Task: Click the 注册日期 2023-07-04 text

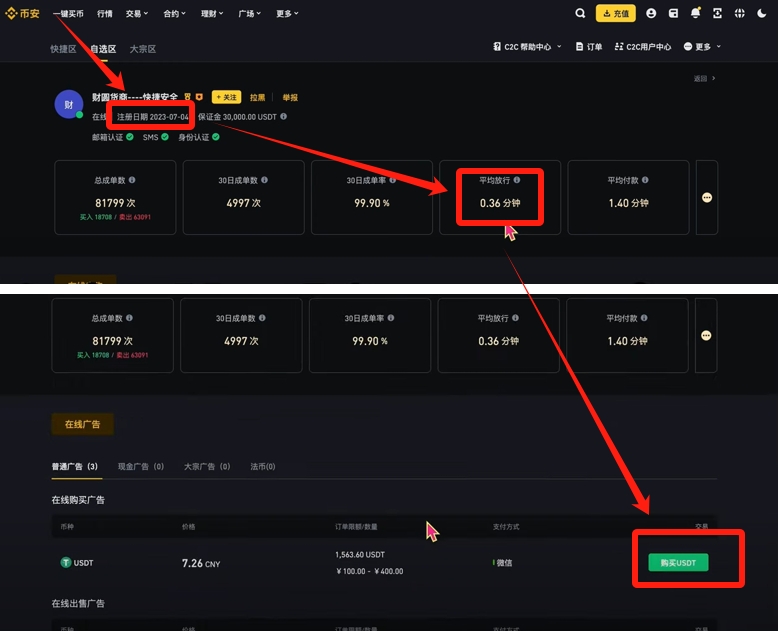Action: (152, 117)
